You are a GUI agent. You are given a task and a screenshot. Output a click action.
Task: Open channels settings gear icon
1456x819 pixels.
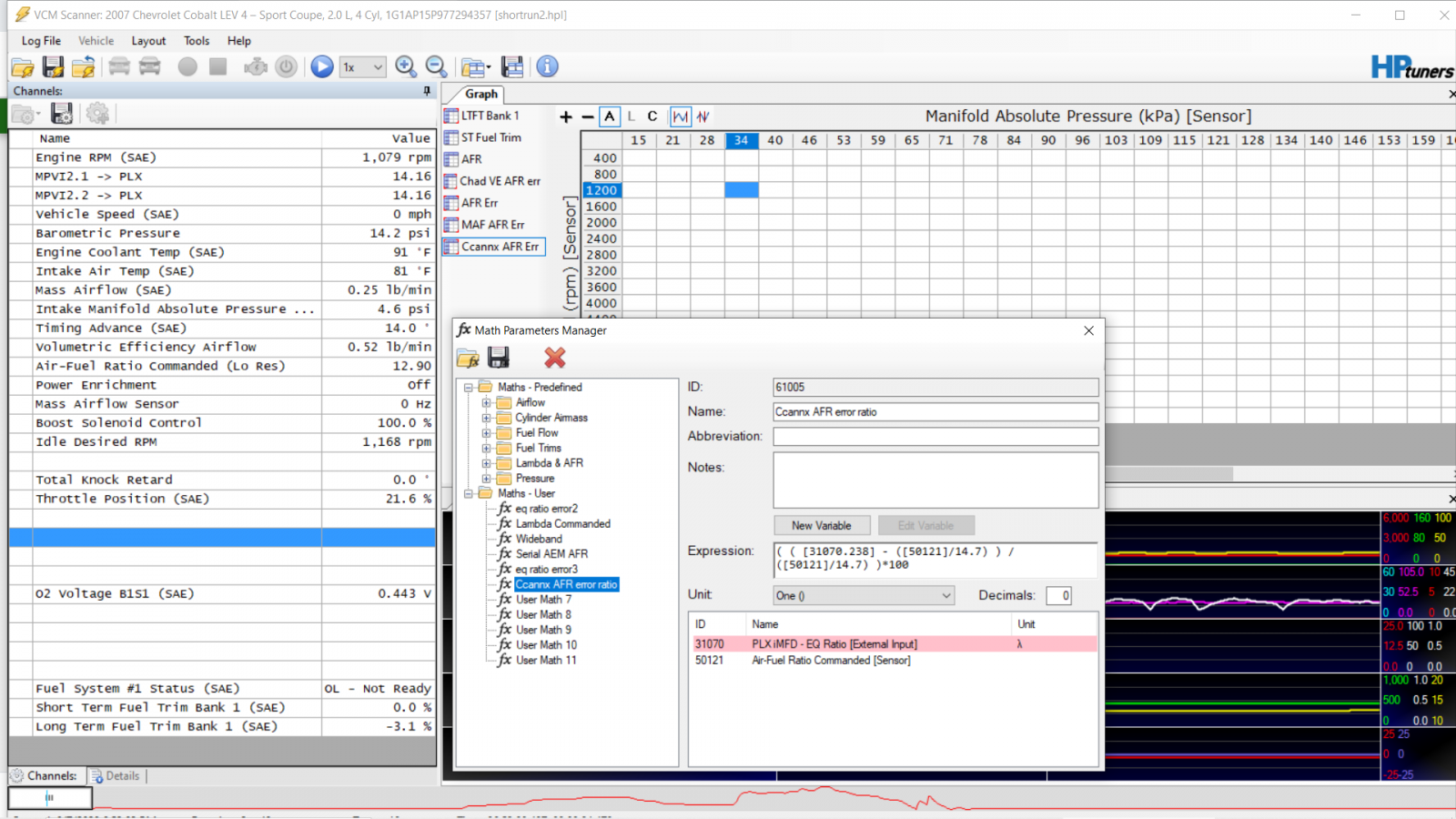point(97,113)
